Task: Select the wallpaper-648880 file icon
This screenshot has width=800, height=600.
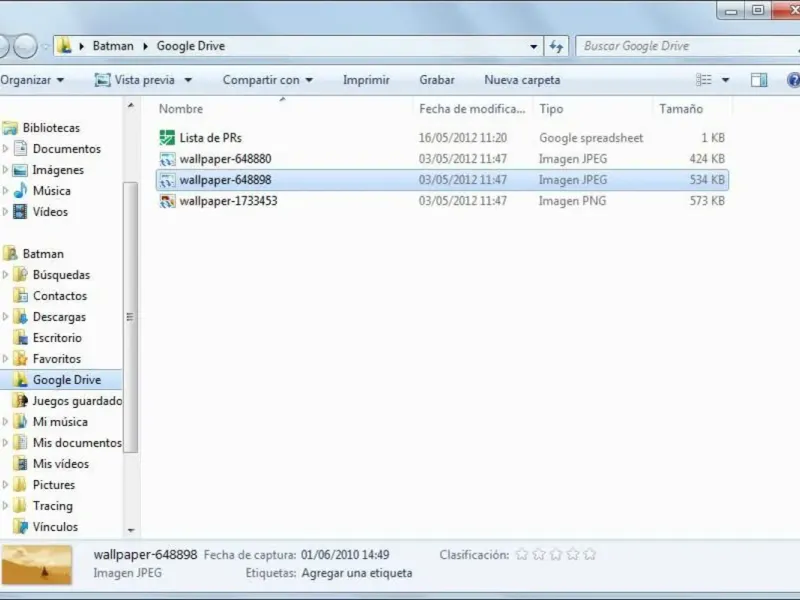Action: click(167, 159)
